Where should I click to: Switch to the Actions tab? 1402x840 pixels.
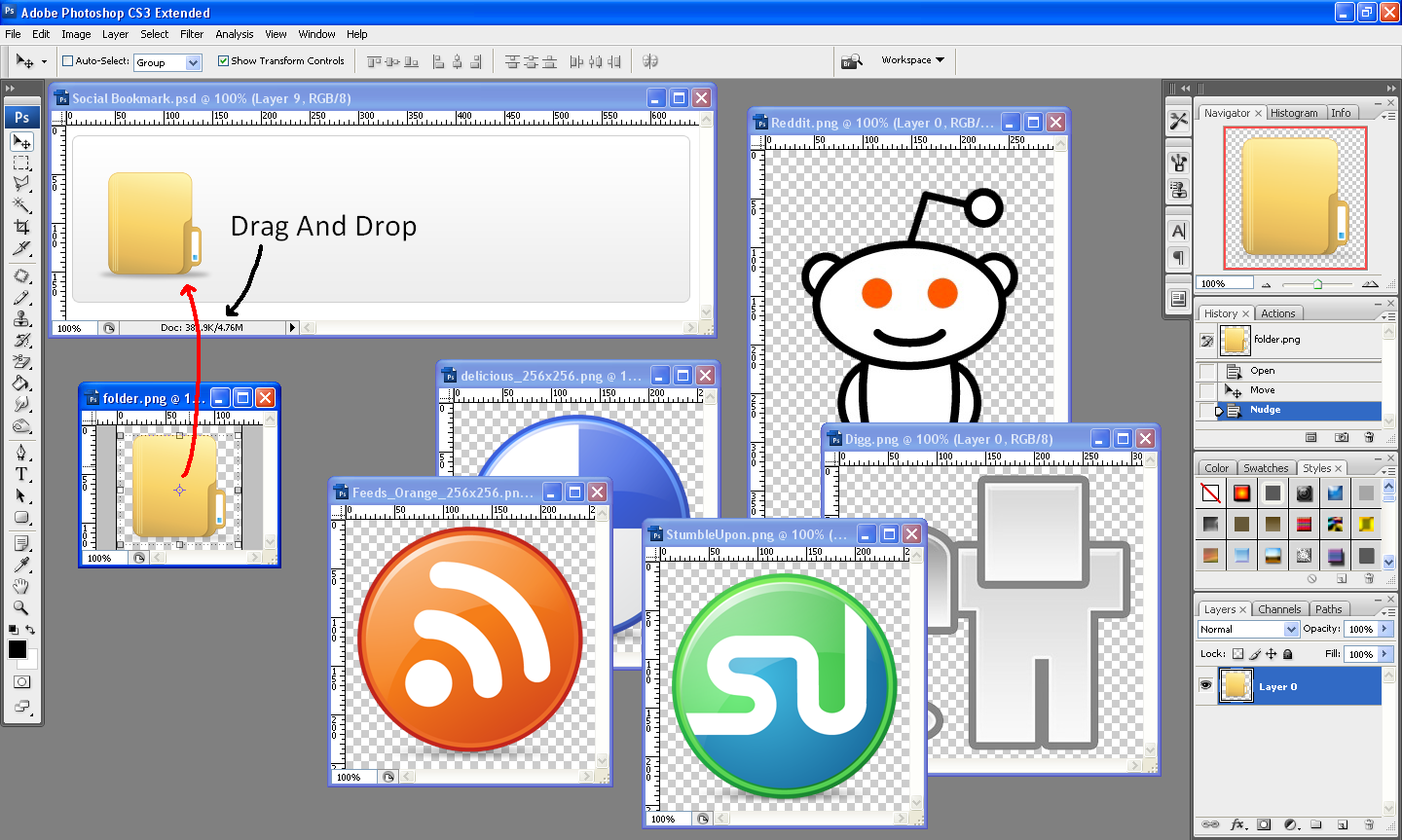pos(1278,313)
